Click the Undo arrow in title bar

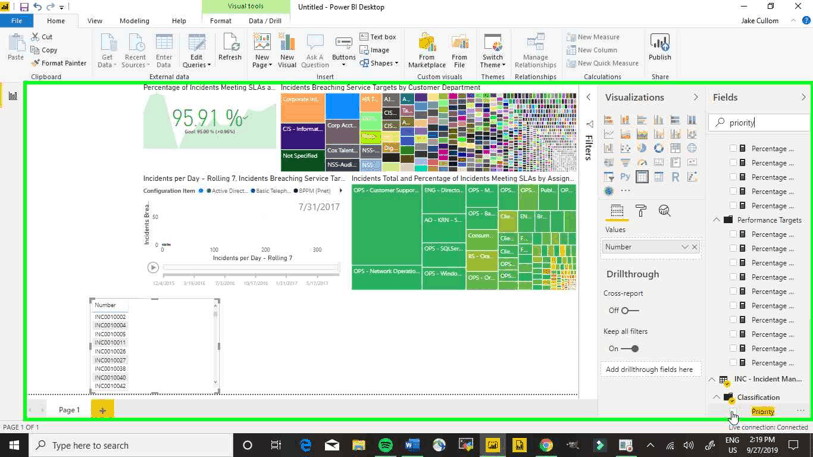37,7
